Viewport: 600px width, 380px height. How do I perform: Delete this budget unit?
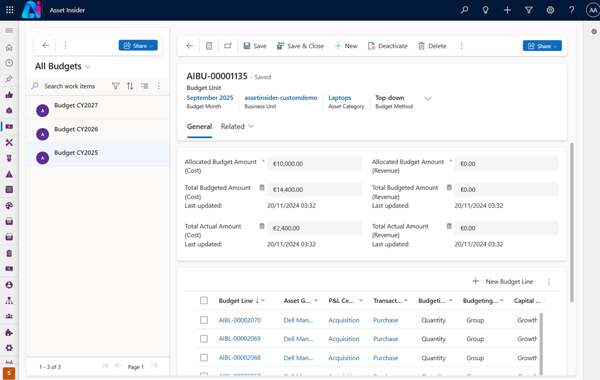(x=432, y=46)
